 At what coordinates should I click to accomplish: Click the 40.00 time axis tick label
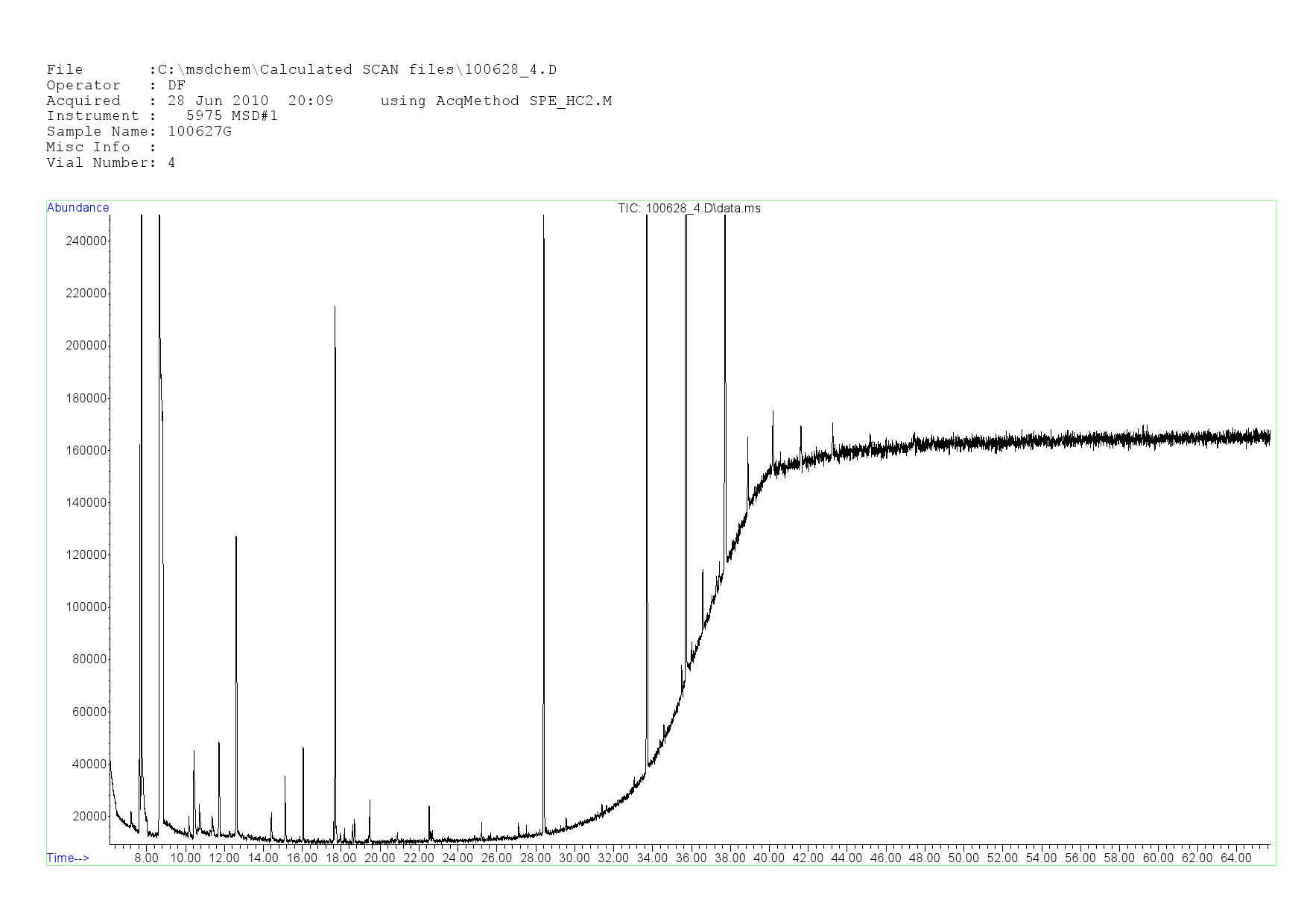[x=768, y=858]
